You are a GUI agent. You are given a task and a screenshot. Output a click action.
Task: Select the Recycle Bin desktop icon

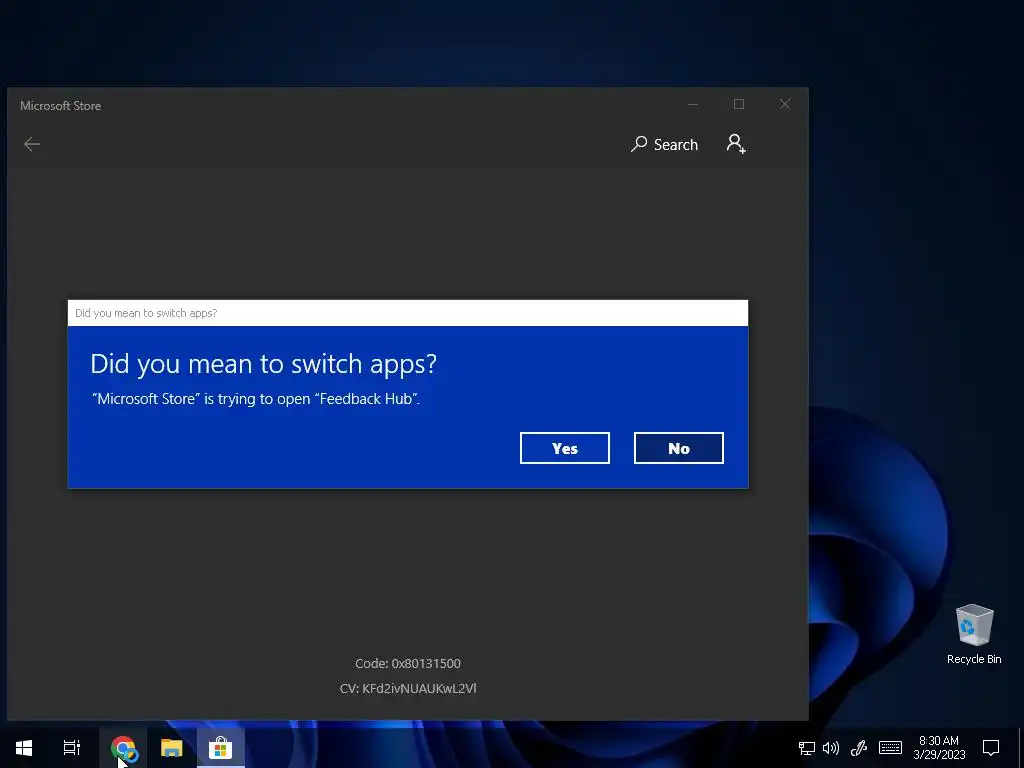click(974, 634)
